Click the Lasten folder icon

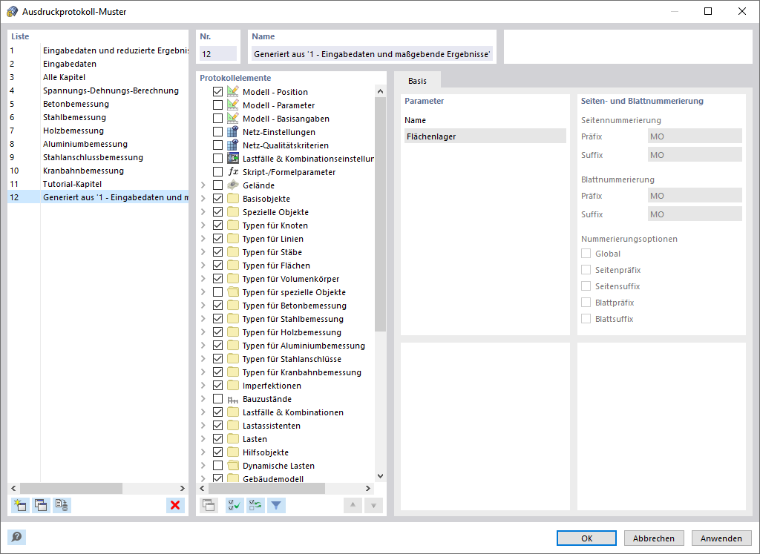pos(233,439)
